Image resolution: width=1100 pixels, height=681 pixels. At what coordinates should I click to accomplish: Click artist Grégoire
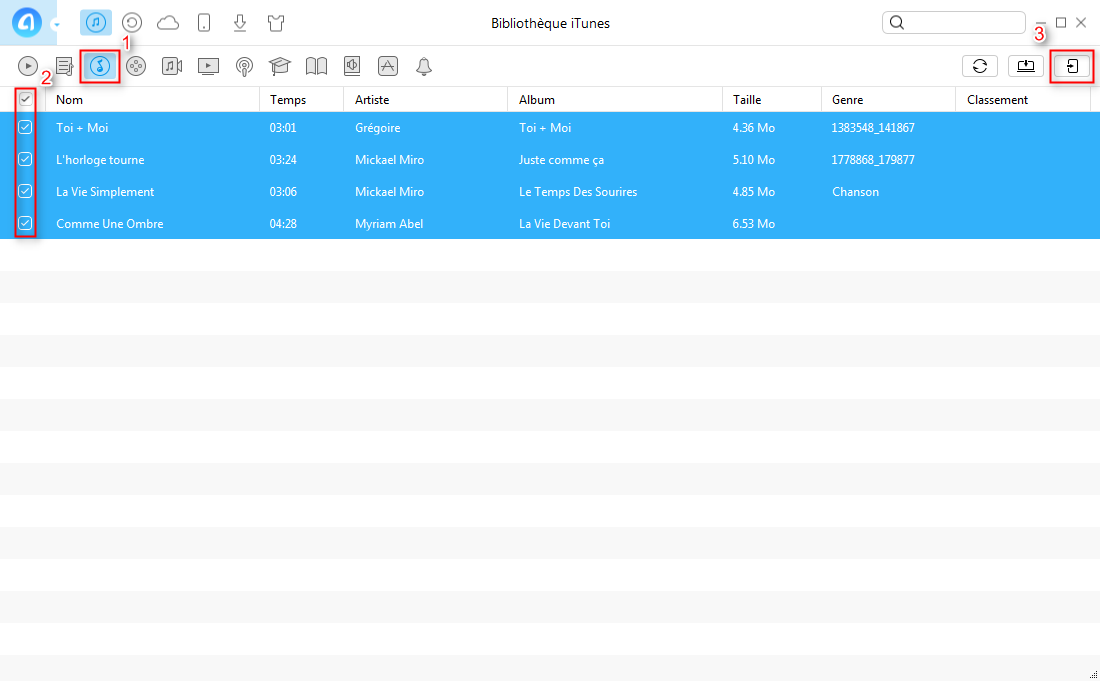point(377,128)
